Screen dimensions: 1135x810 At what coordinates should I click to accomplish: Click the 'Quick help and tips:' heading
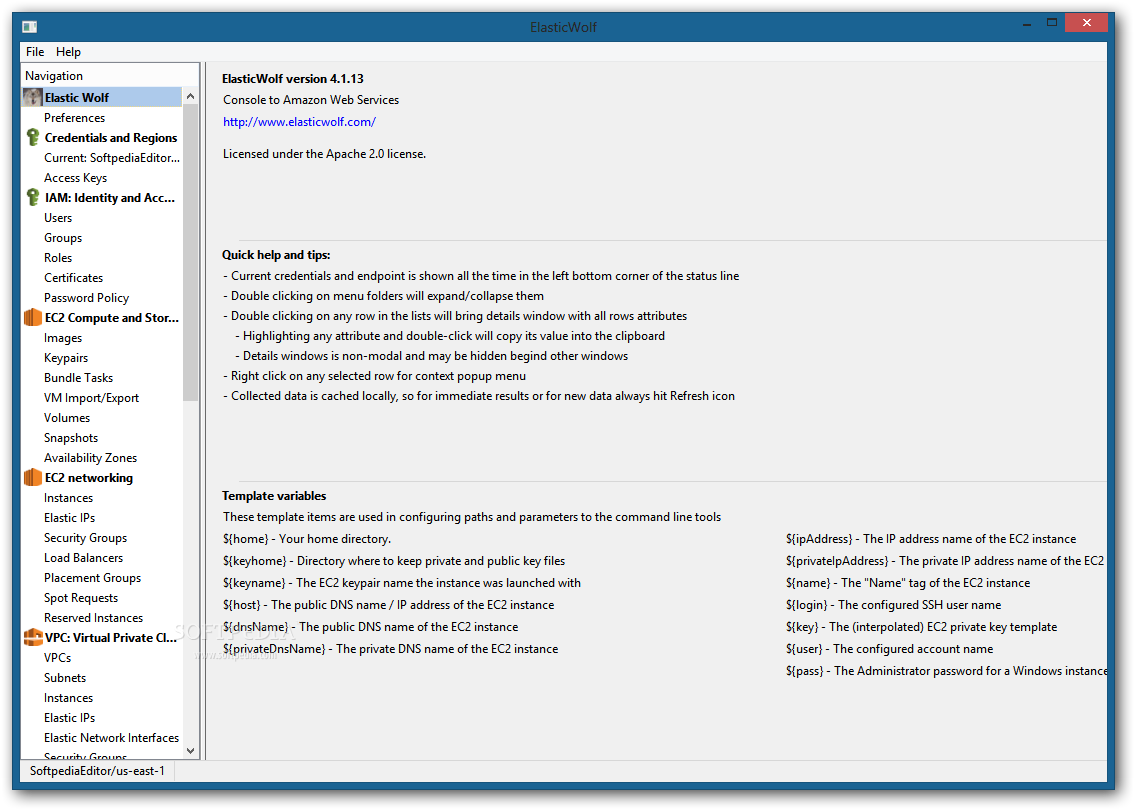276,255
